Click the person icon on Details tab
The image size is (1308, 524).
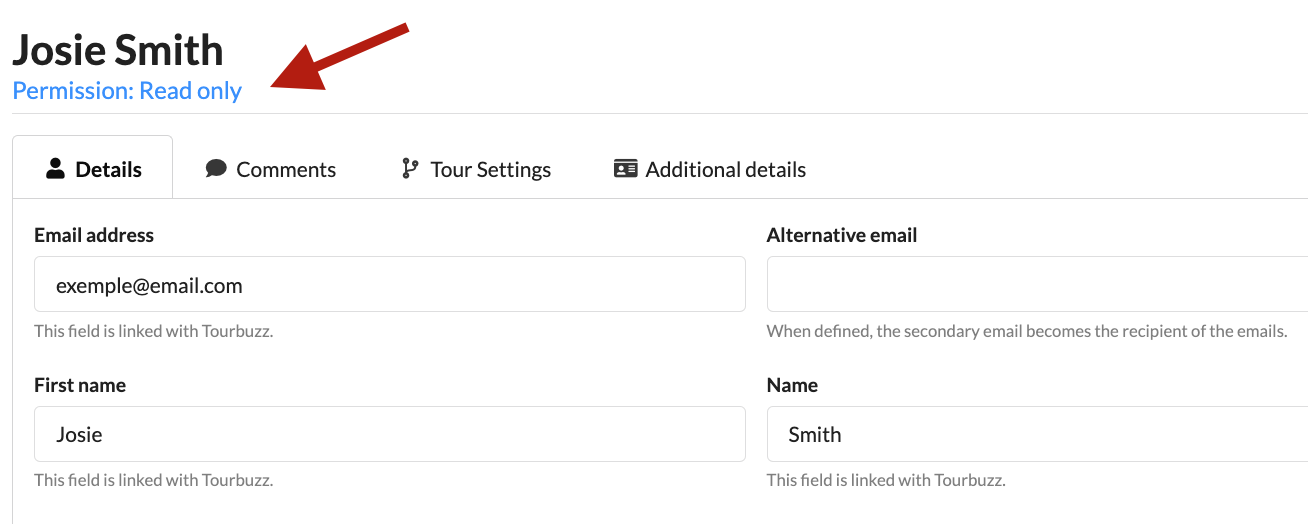pyautogui.click(x=56, y=169)
